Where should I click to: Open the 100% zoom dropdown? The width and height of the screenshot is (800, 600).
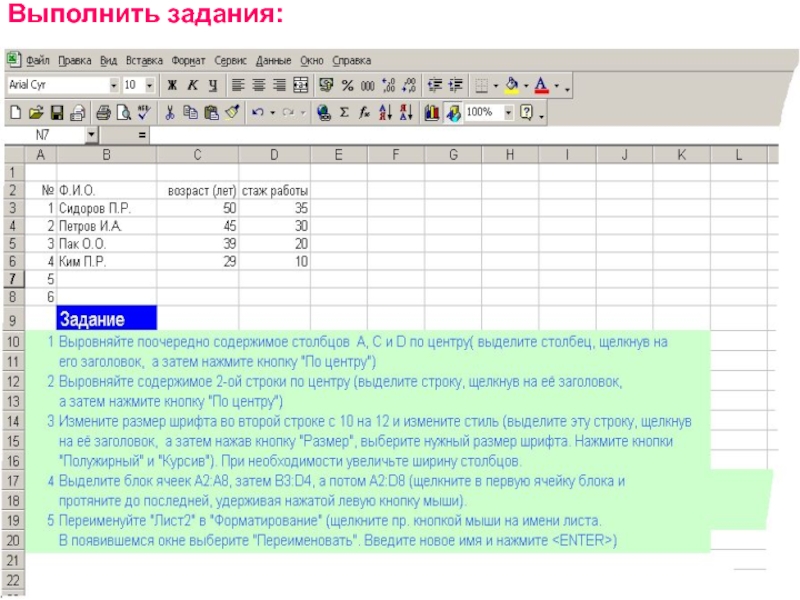coord(509,113)
